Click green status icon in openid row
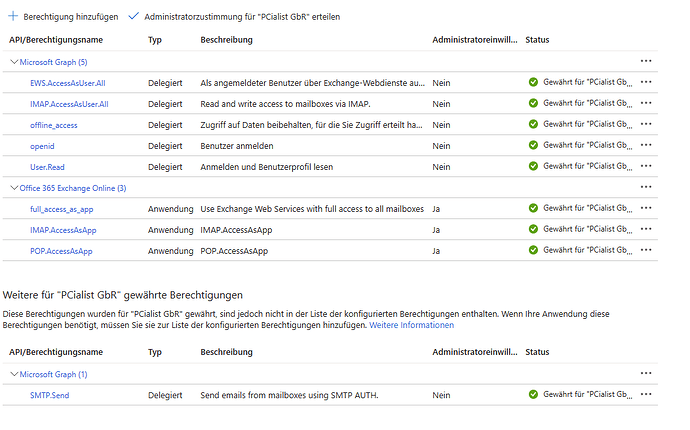The height and width of the screenshot is (430, 690). pos(533,145)
